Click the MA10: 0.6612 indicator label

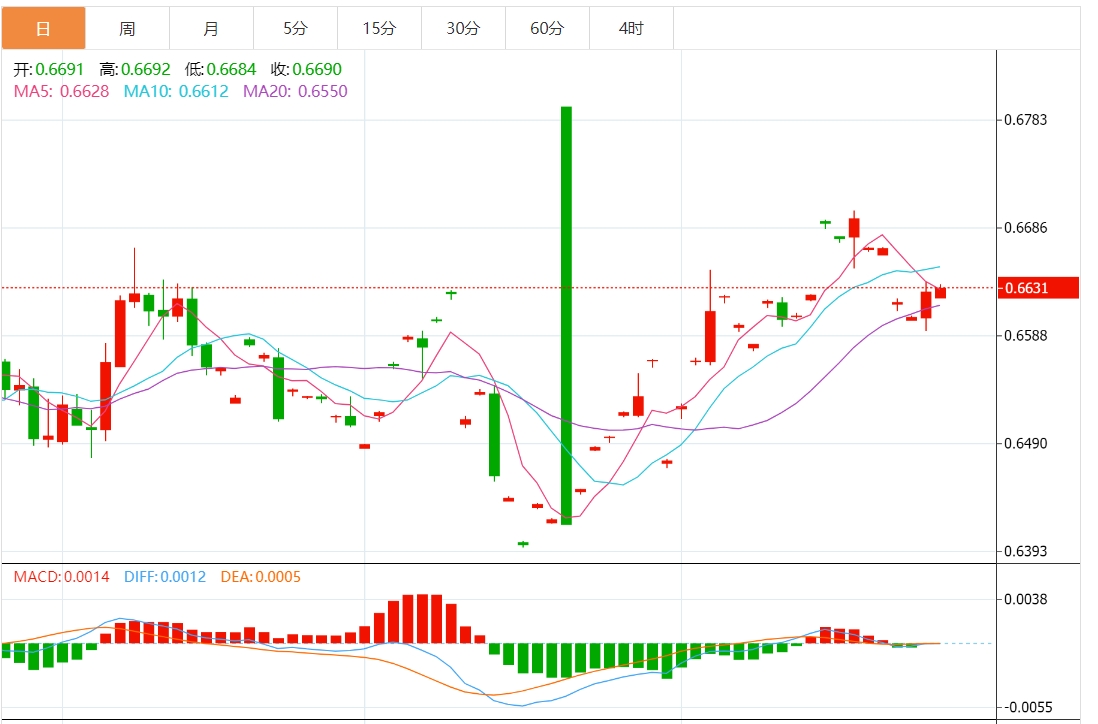click(176, 91)
